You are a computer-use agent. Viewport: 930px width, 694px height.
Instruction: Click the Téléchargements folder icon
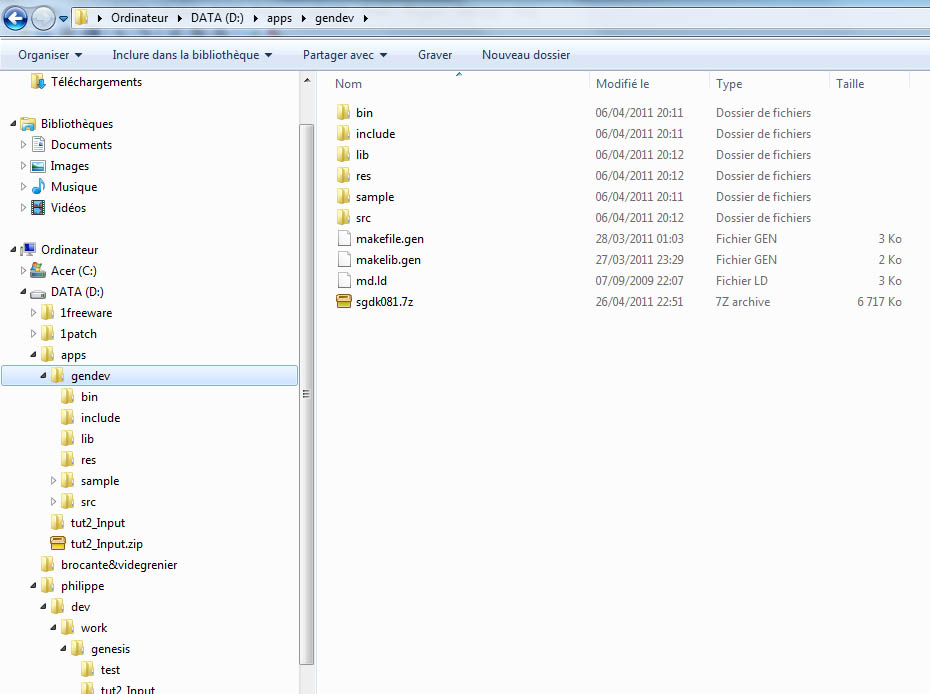click(38, 82)
